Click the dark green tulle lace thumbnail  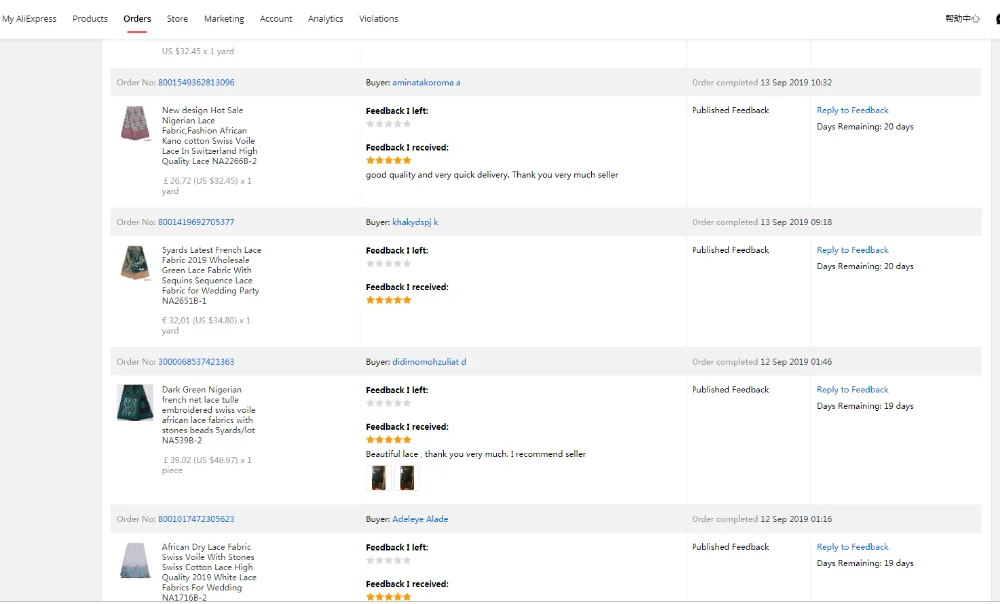pyautogui.click(x=135, y=403)
